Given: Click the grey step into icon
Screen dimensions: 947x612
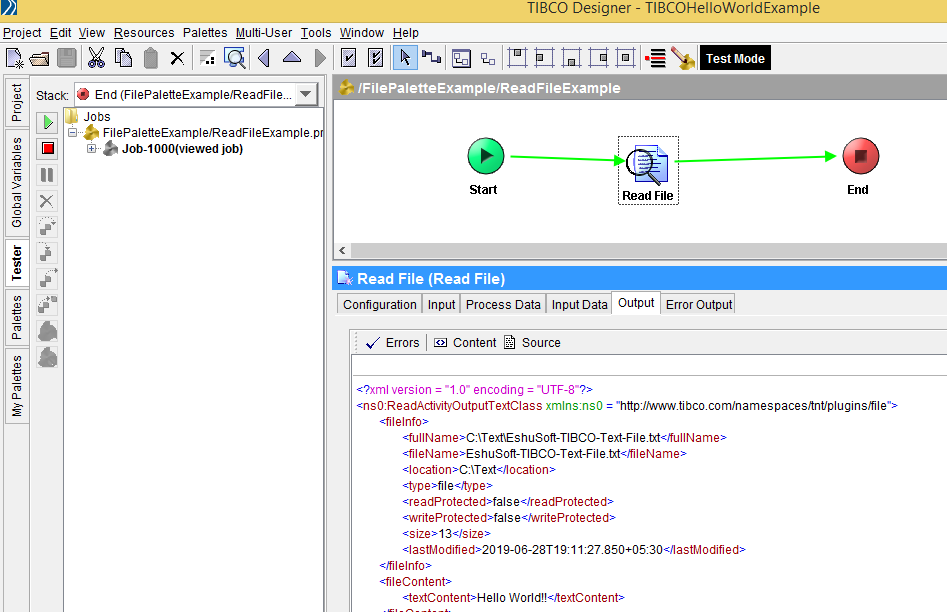Looking at the screenshot, I should coord(47,253).
